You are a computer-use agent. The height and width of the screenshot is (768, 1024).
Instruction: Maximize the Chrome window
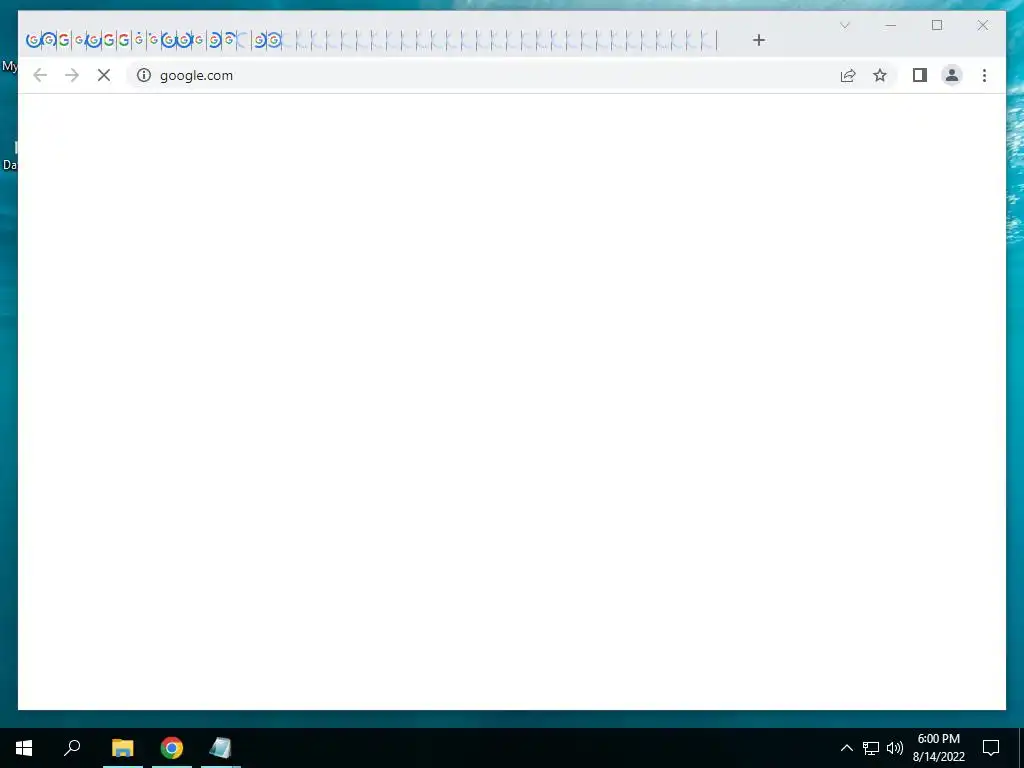(x=936, y=25)
